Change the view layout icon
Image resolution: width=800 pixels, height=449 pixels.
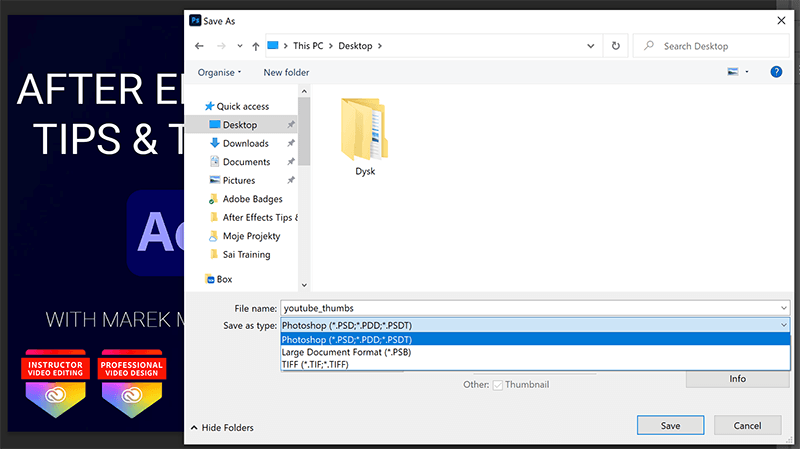[733, 72]
